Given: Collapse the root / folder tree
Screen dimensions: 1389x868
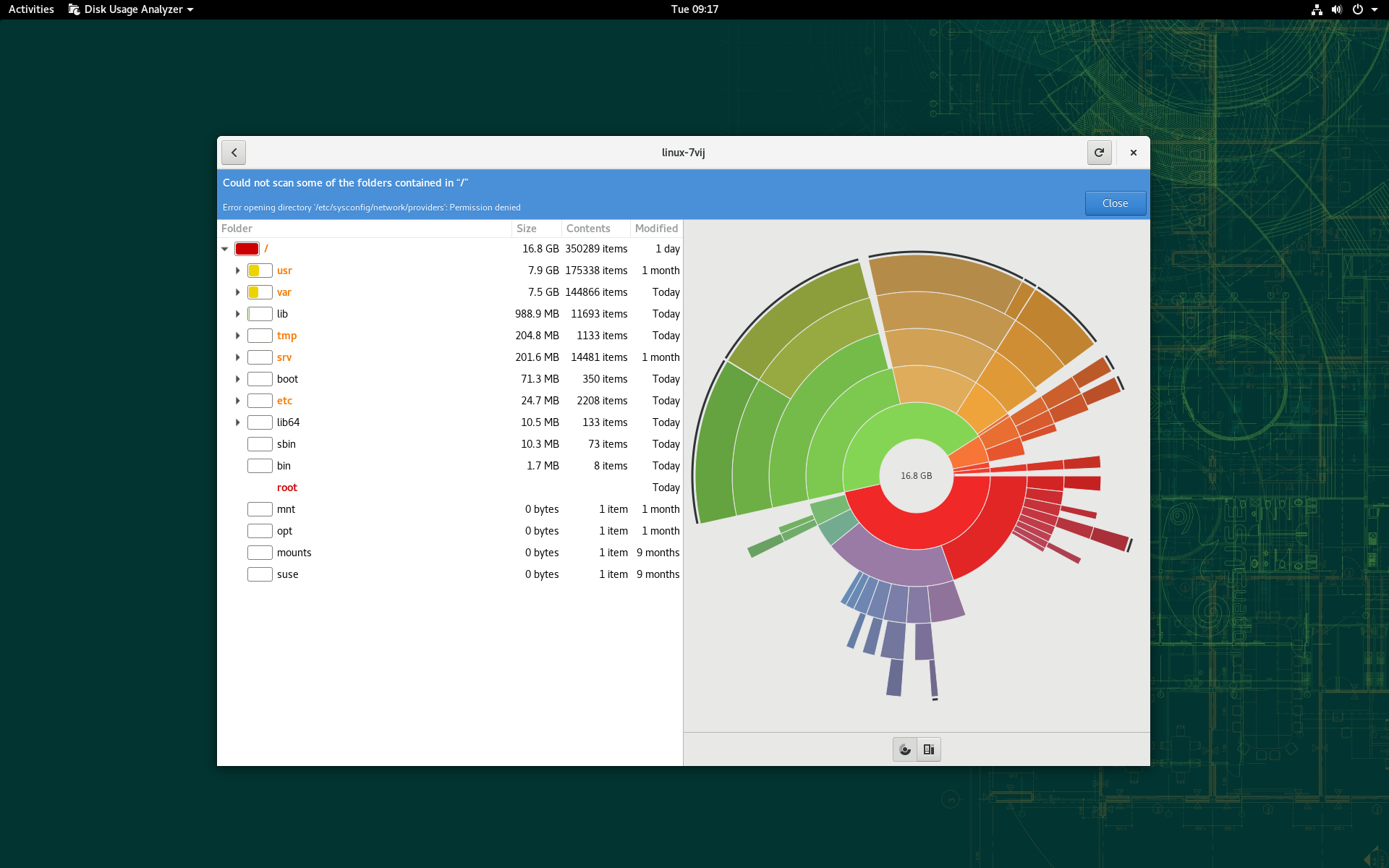Looking at the screenshot, I should [x=225, y=249].
